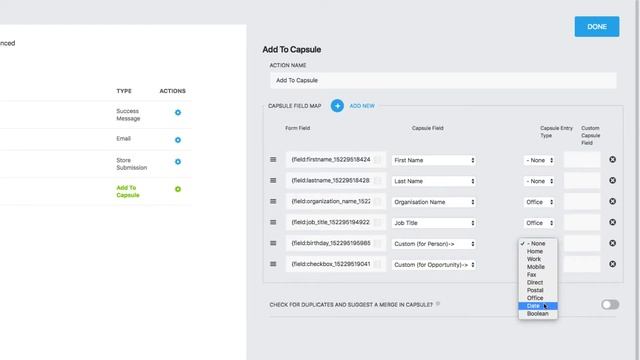640x360 pixels.
Task: Click drag handle of lastname field row
Action: tap(273, 180)
